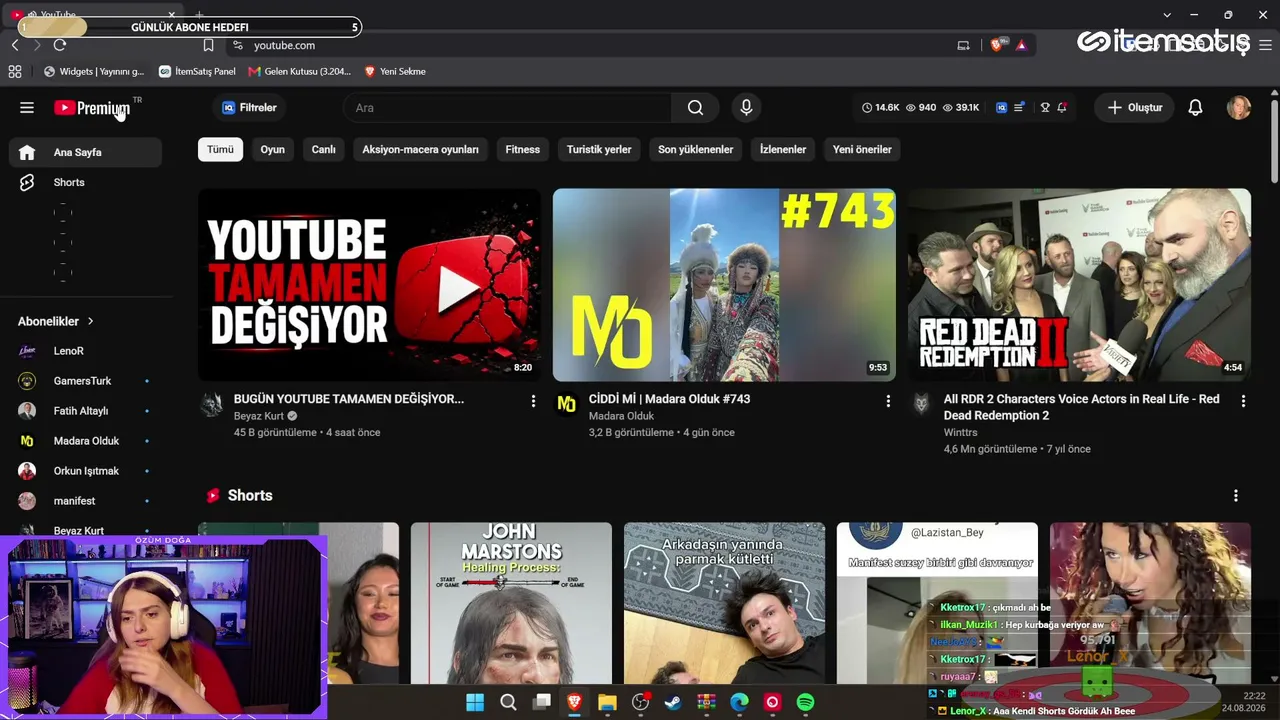Open more options for Beyaz Kurt video
The width and height of the screenshot is (1280, 720).
(x=533, y=401)
